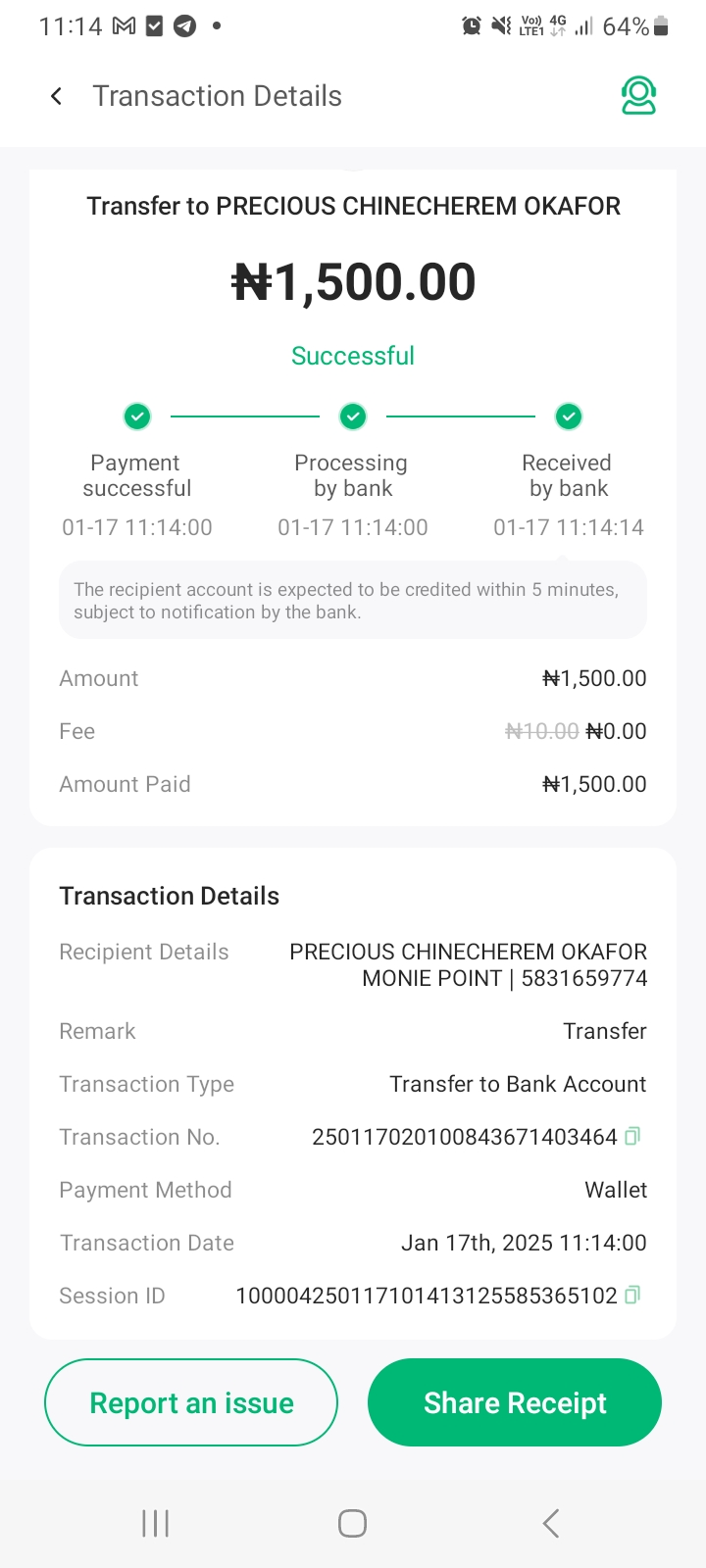Image resolution: width=706 pixels, height=1568 pixels.
Task: Tap the Received by bank checkmark
Action: click(569, 416)
